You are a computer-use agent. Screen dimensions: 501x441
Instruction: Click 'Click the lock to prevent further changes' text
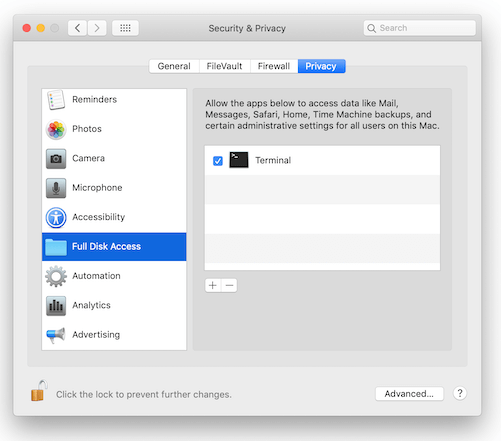[144, 395]
